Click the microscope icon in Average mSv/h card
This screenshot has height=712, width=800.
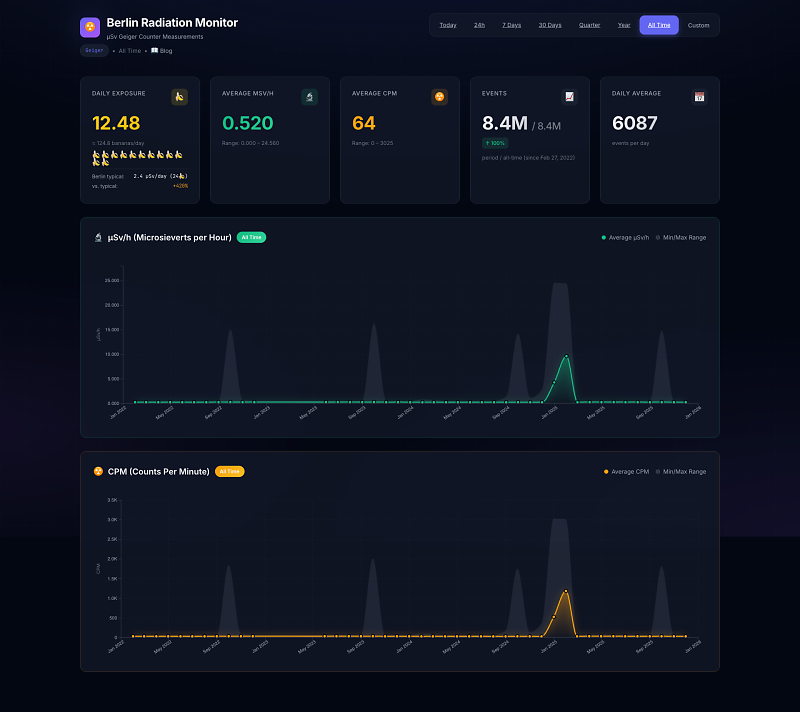pos(309,97)
